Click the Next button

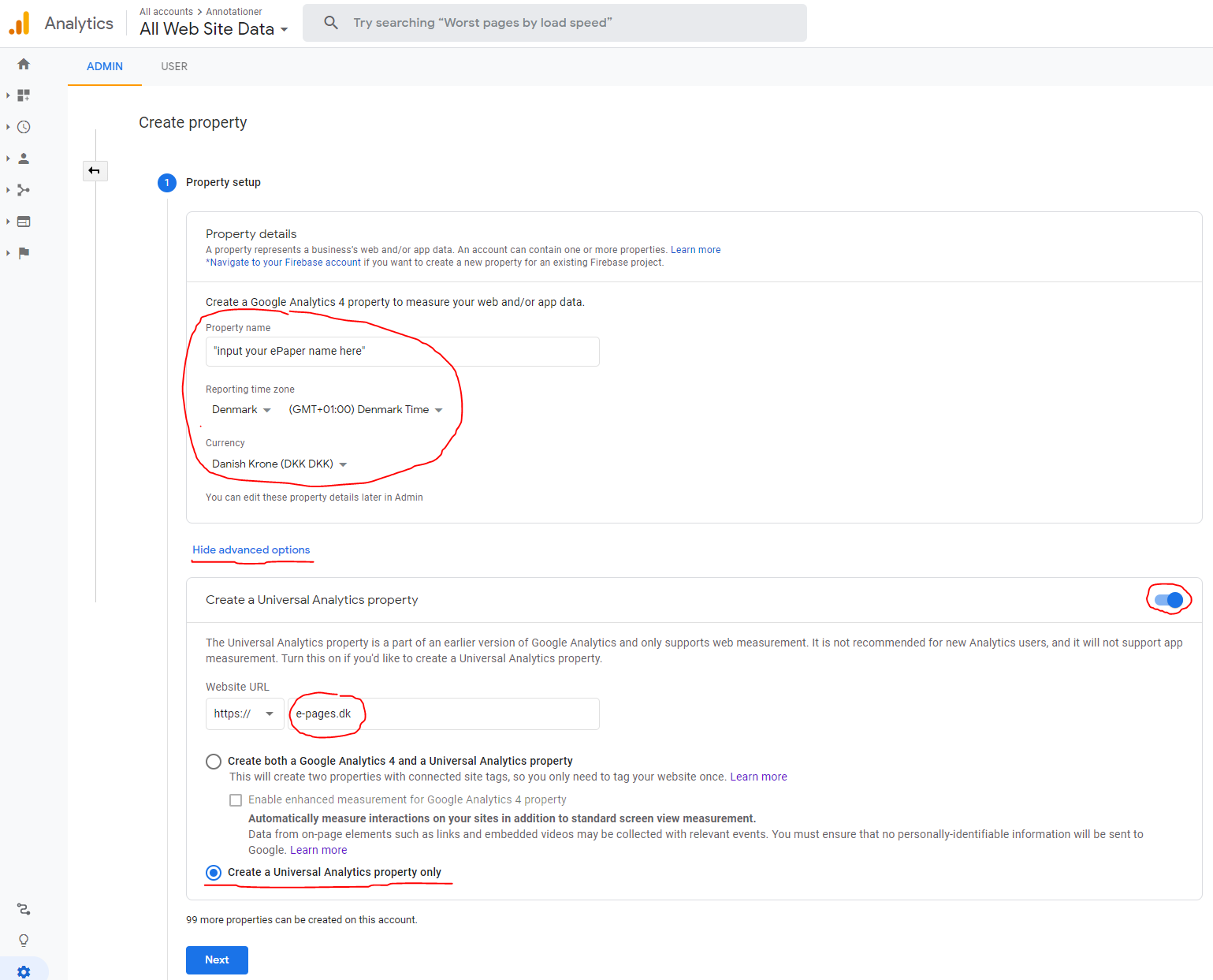pos(217,960)
